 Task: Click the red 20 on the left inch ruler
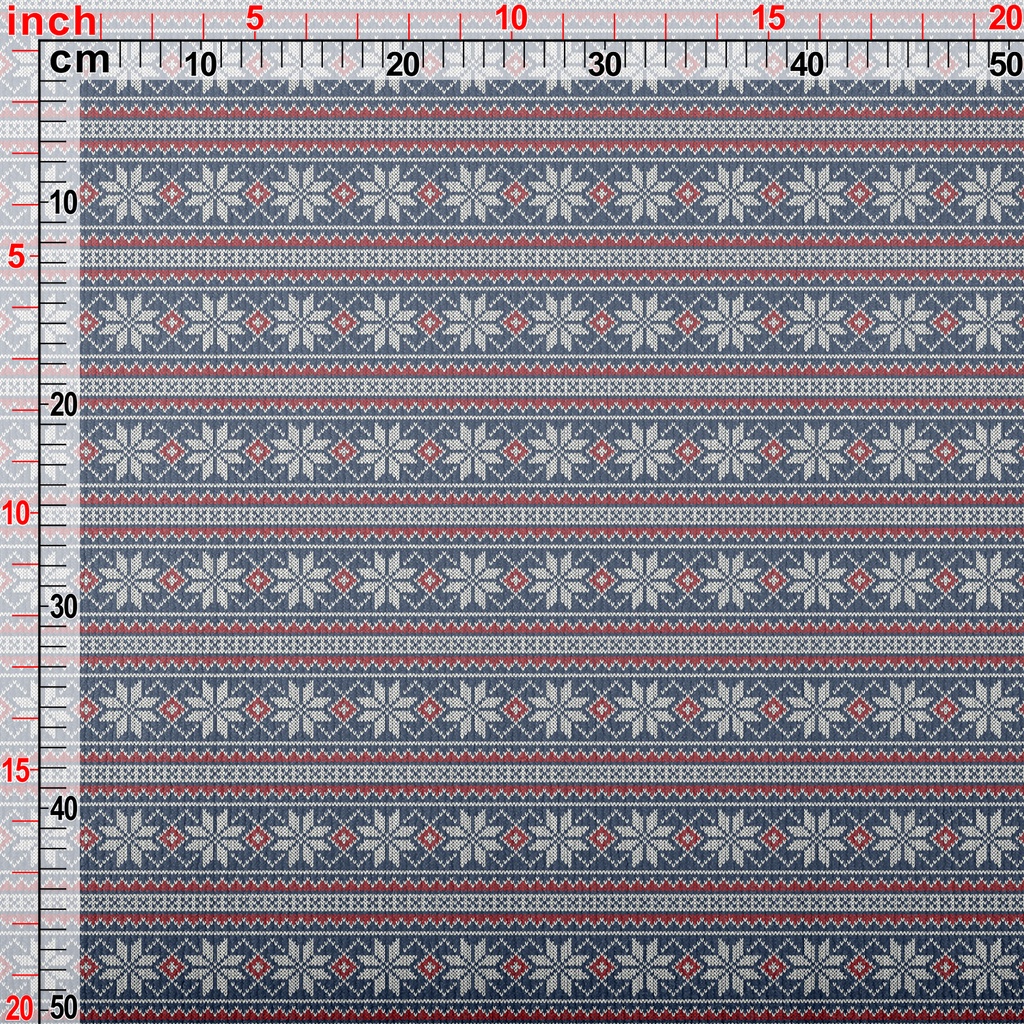(20, 1006)
